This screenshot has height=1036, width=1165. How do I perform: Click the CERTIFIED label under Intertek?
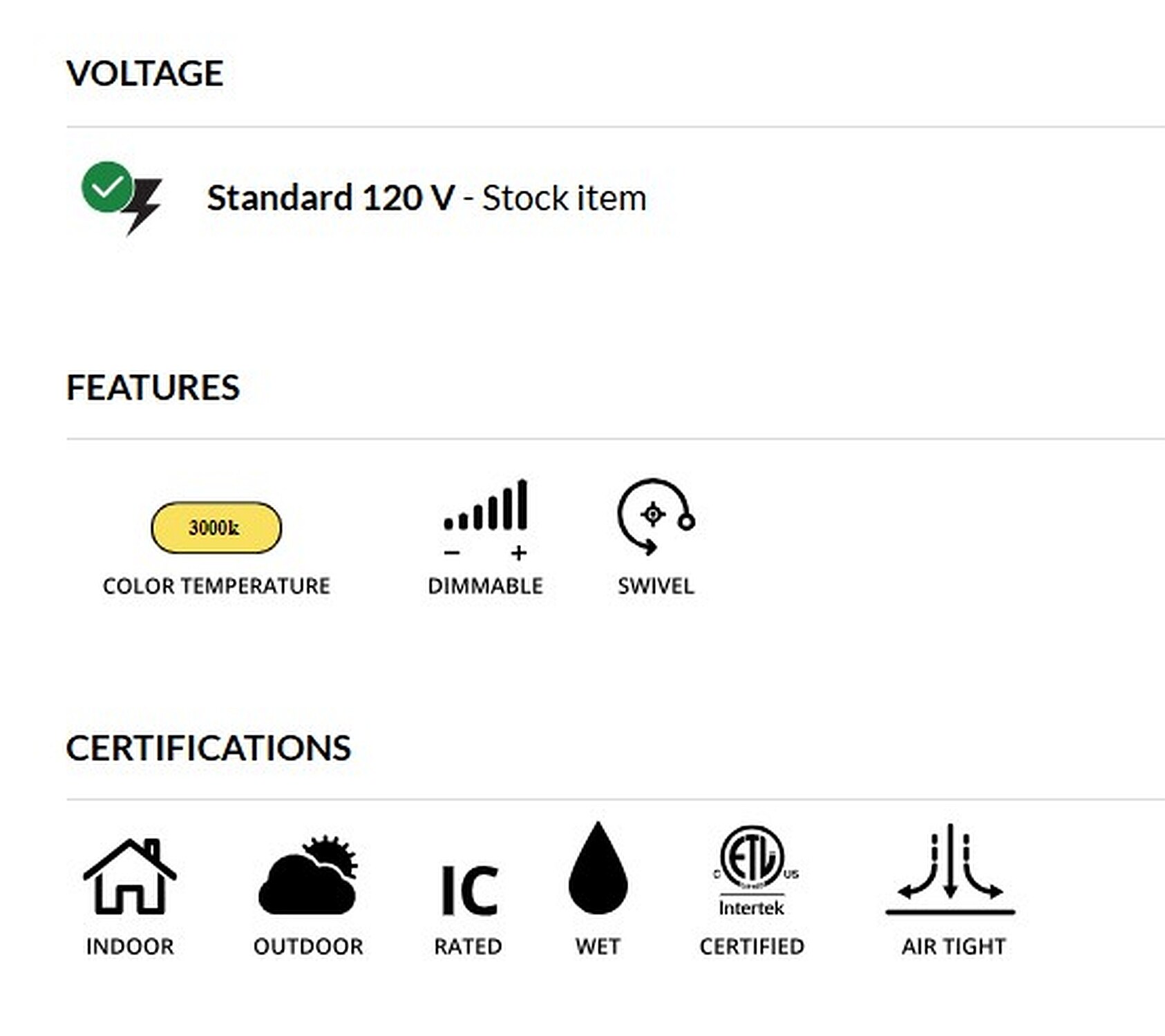click(752, 946)
